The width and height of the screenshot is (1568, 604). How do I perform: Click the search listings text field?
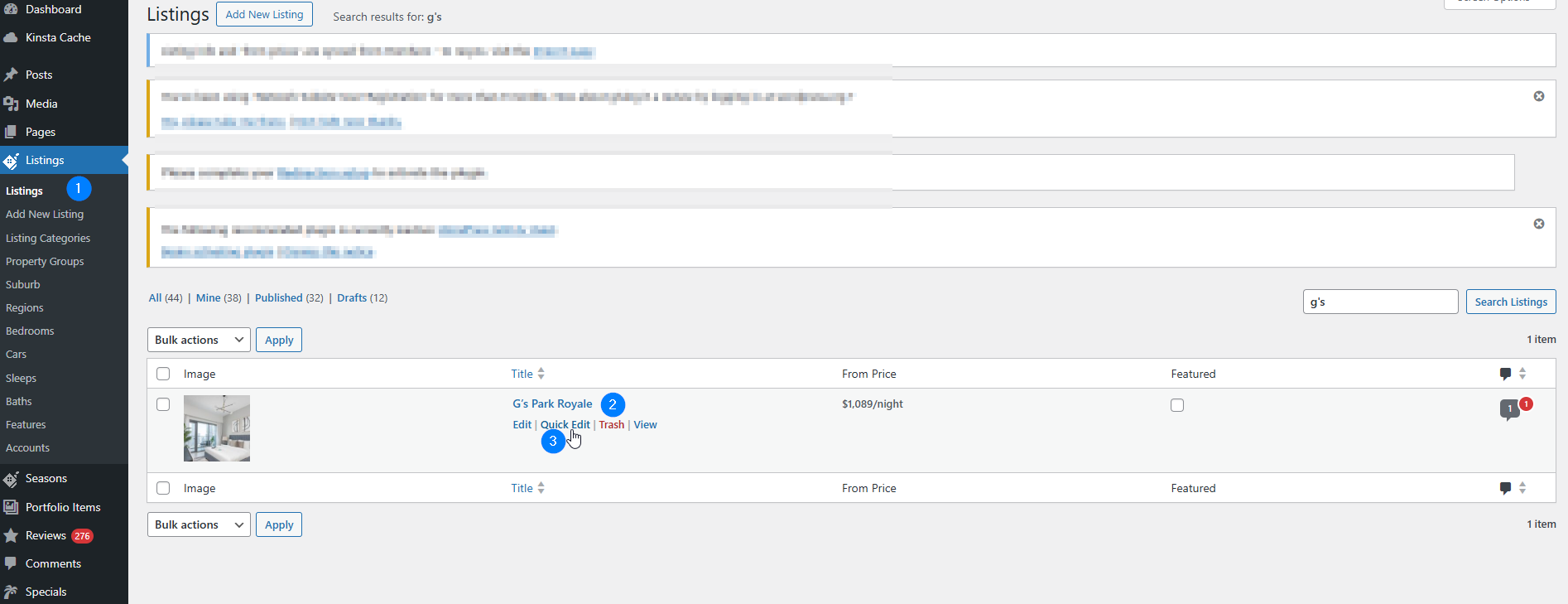click(x=1379, y=302)
